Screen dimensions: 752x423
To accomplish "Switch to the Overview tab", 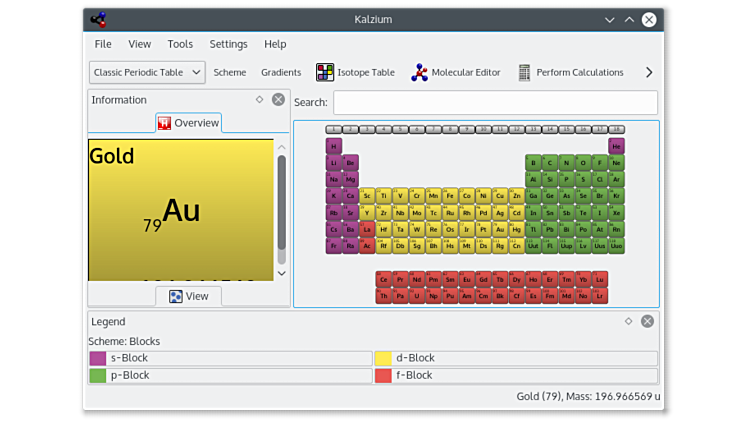I will pyautogui.click(x=188, y=123).
